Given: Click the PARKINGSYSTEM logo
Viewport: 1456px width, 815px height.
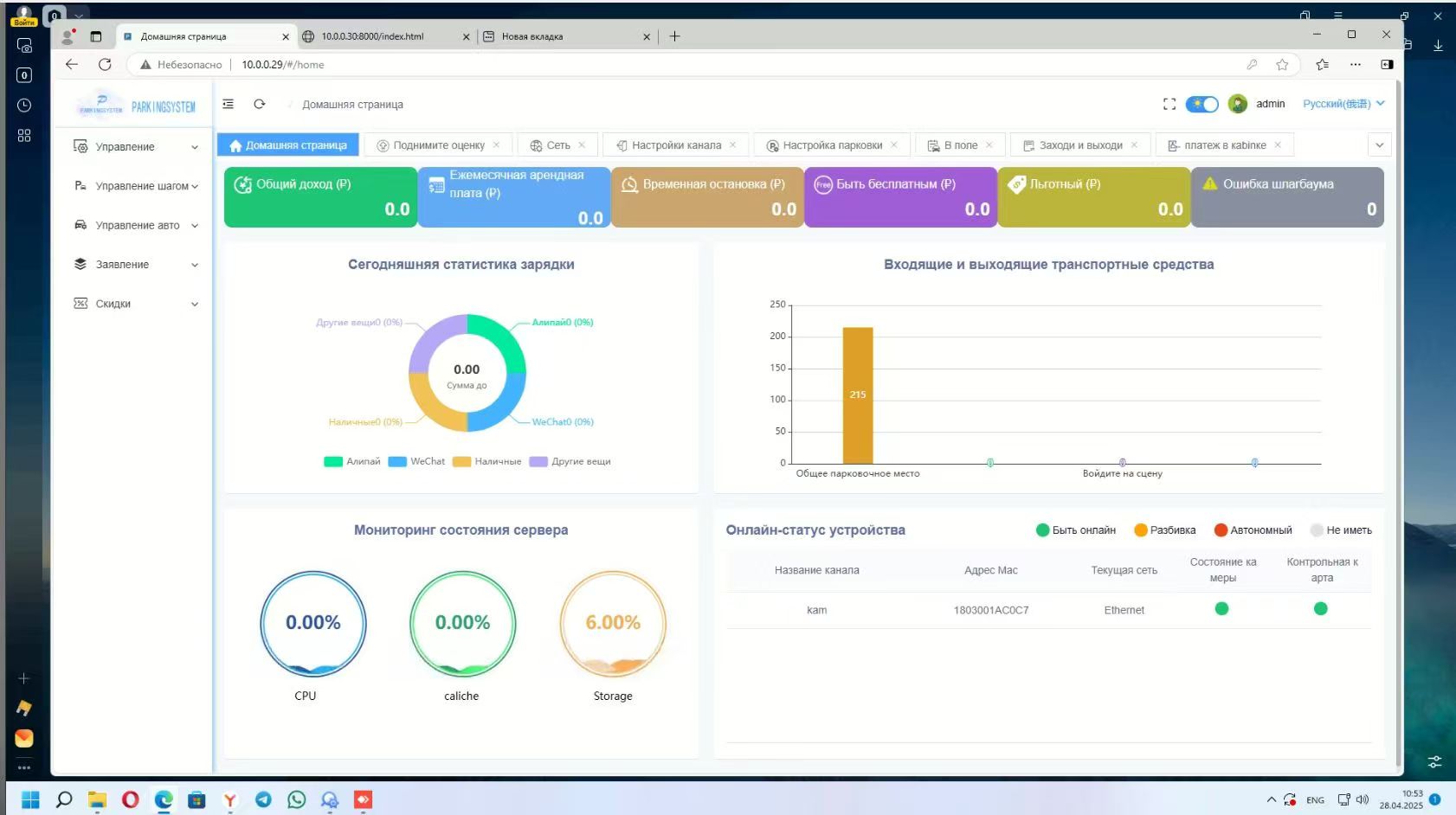Looking at the screenshot, I should click(x=137, y=106).
